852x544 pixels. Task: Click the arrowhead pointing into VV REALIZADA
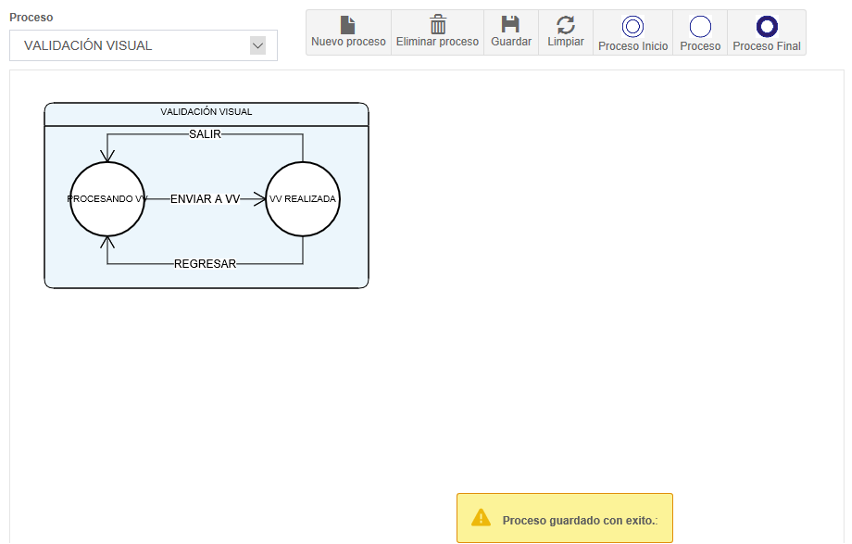261,199
